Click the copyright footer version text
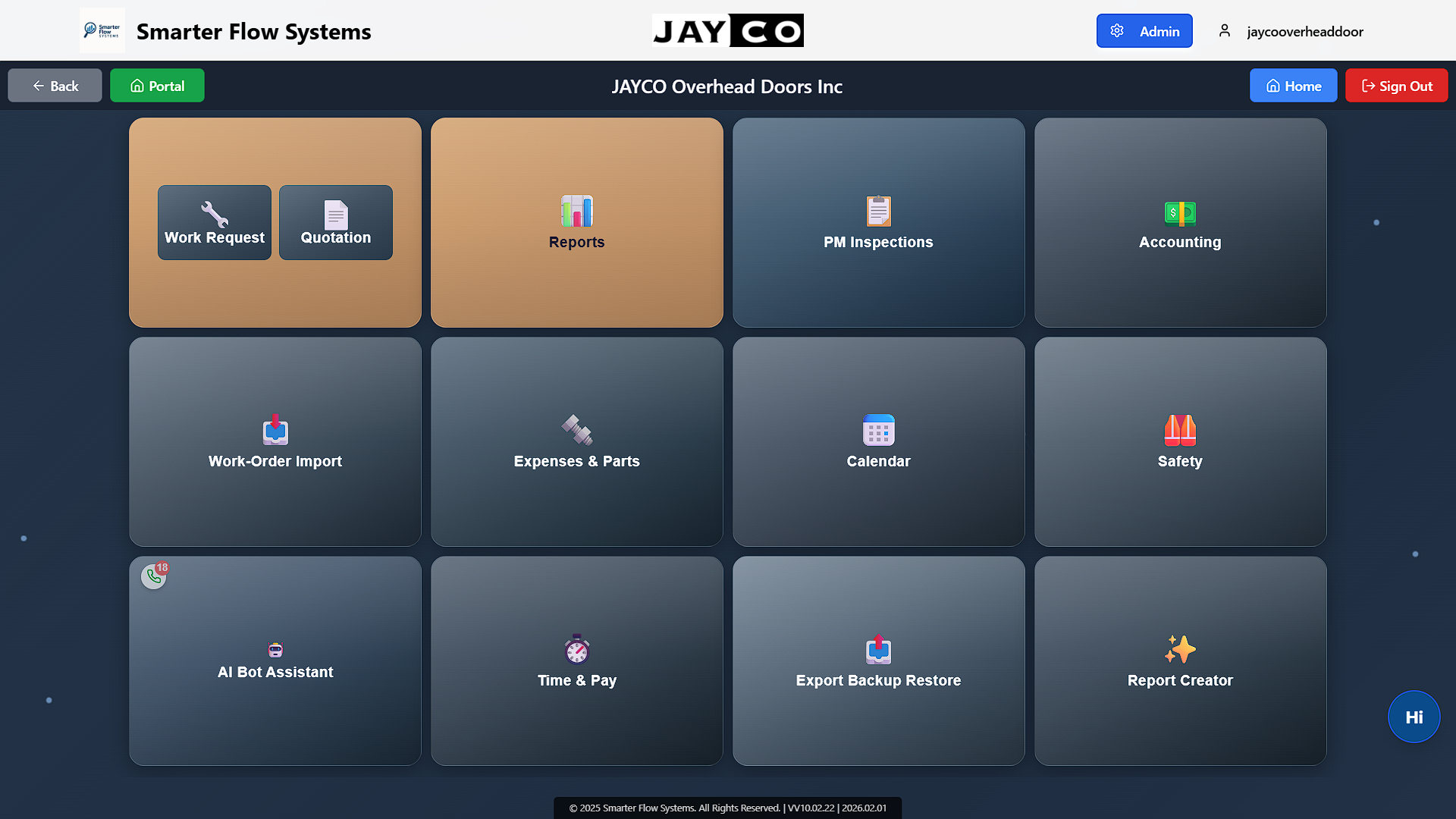The height and width of the screenshot is (819, 1456). point(728,808)
